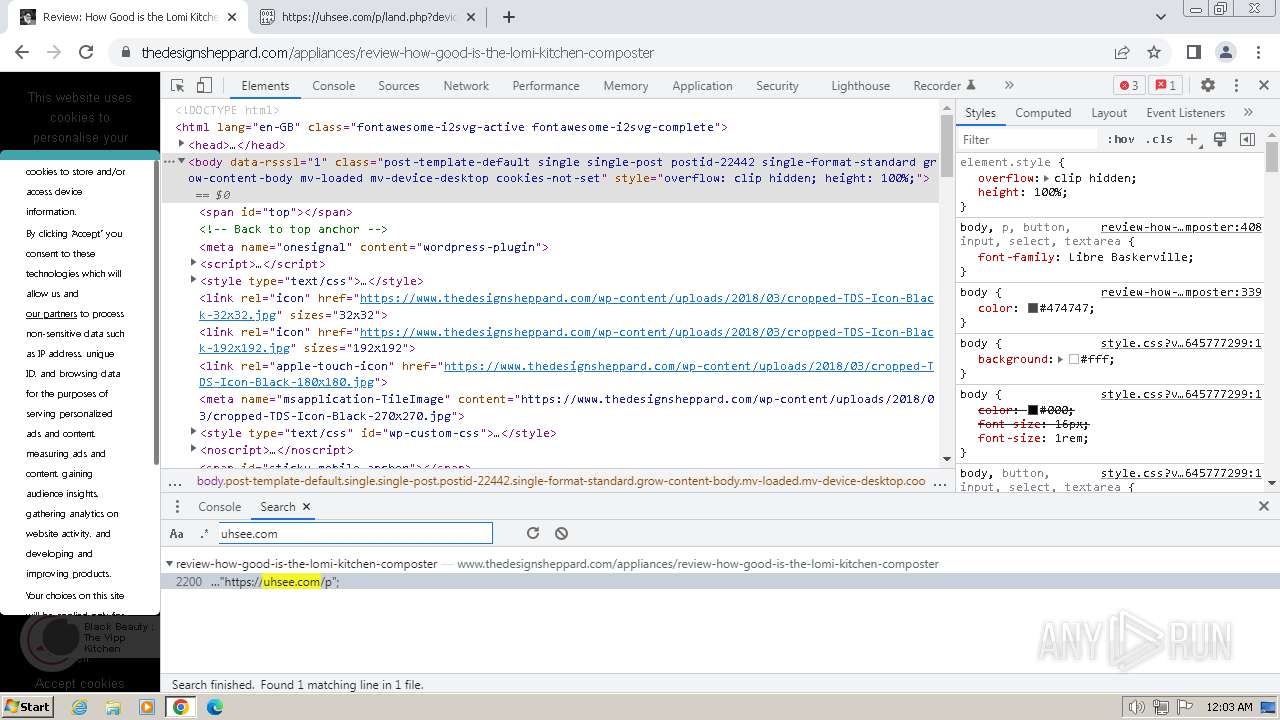Image resolution: width=1280 pixels, height=720 pixels.
Task: Expand the style type text/css node
Action: [193, 280]
